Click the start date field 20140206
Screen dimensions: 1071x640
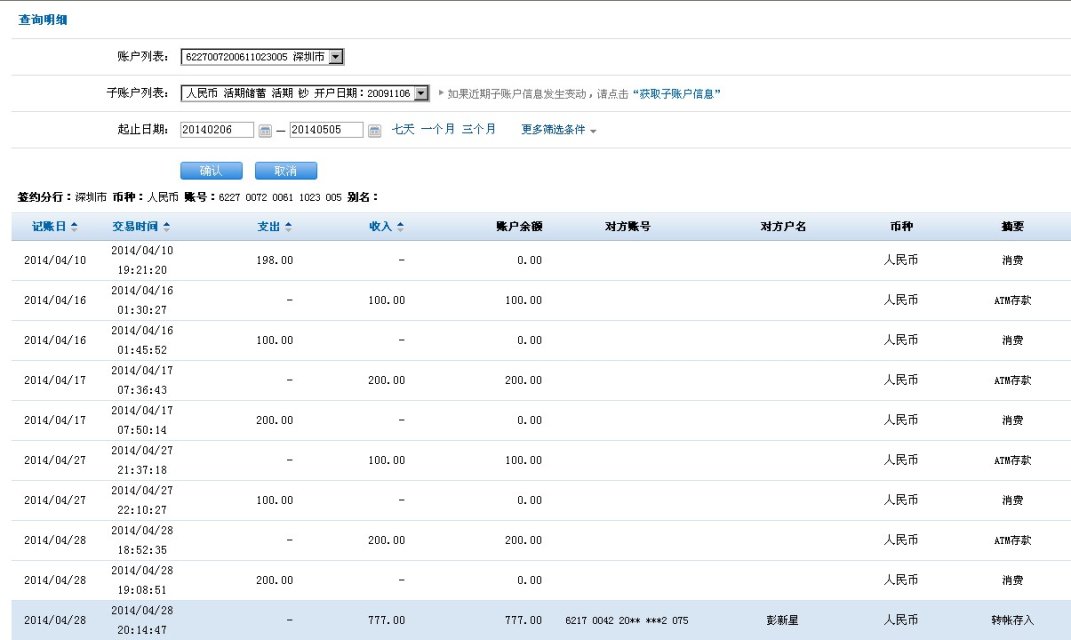(217, 130)
